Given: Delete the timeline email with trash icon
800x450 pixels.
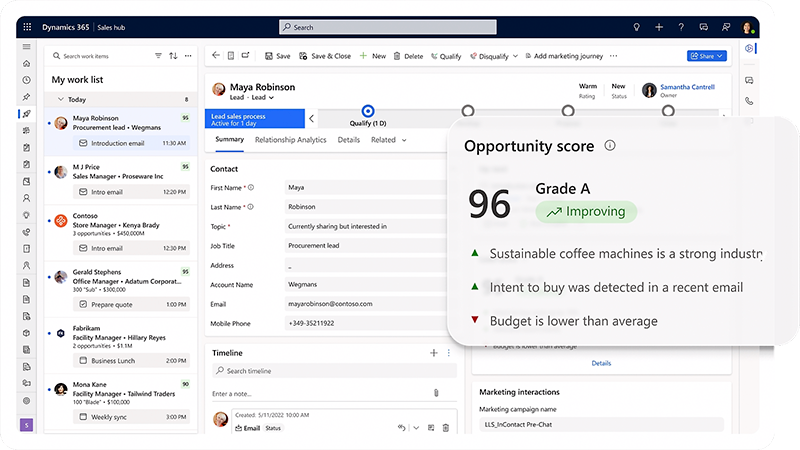Looking at the screenshot, I should 445,428.
